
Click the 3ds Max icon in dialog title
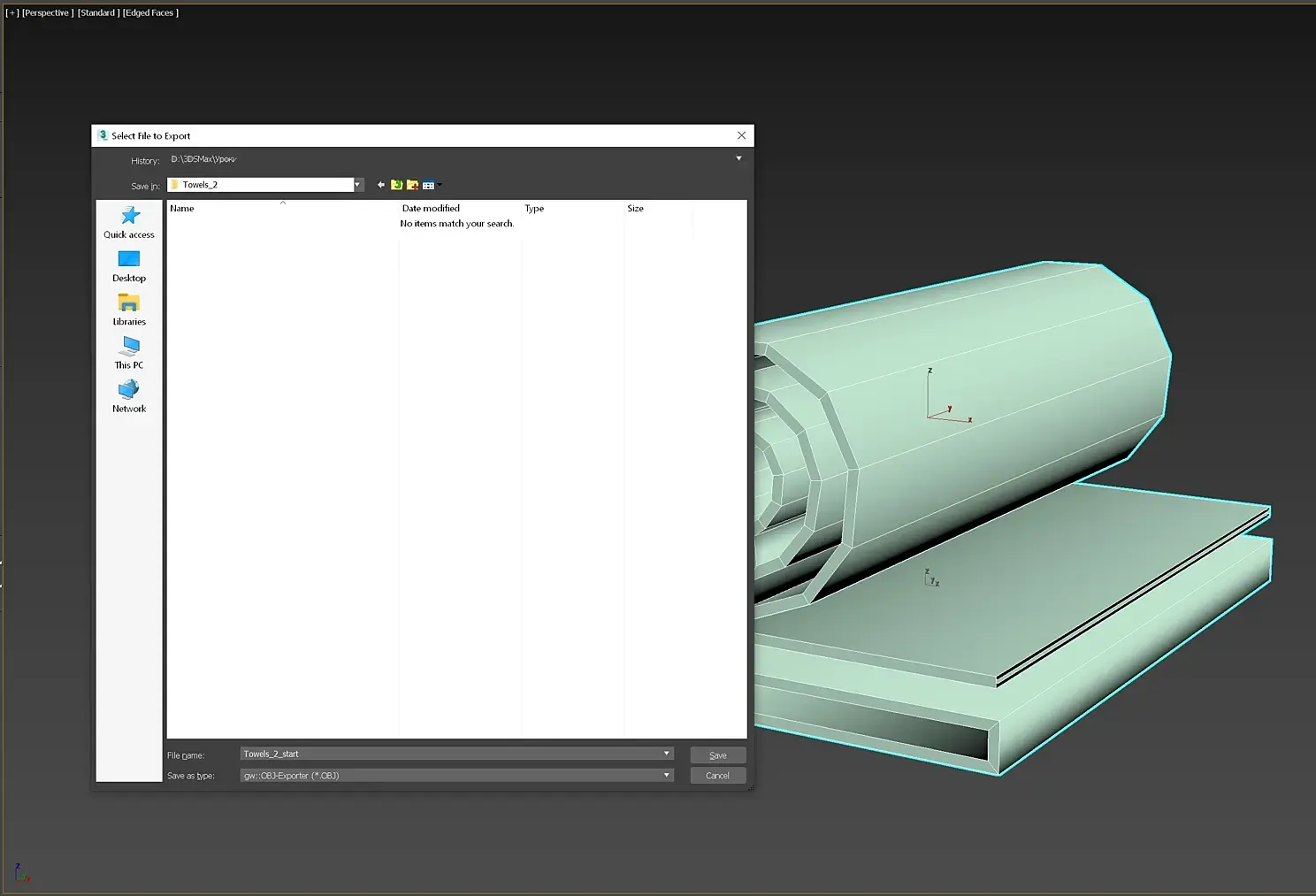[103, 135]
